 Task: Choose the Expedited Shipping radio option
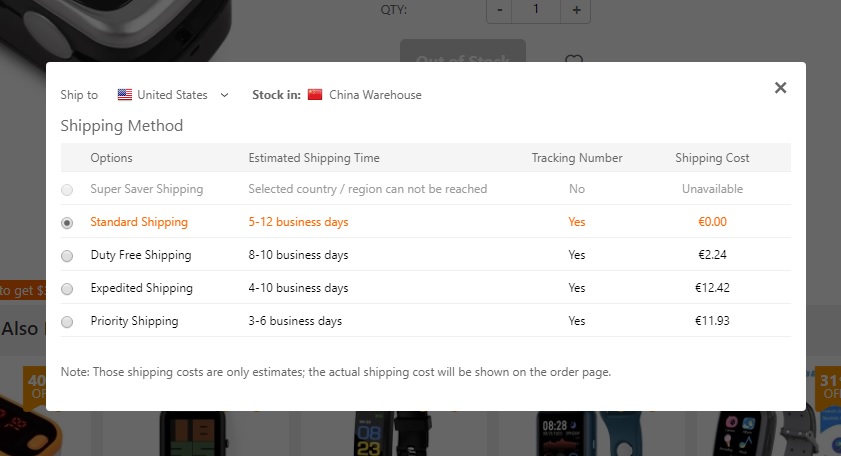pyautogui.click(x=67, y=289)
